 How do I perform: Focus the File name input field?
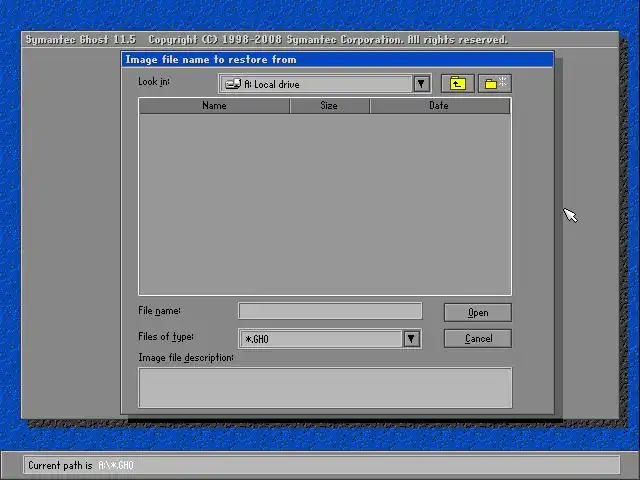tap(330, 311)
